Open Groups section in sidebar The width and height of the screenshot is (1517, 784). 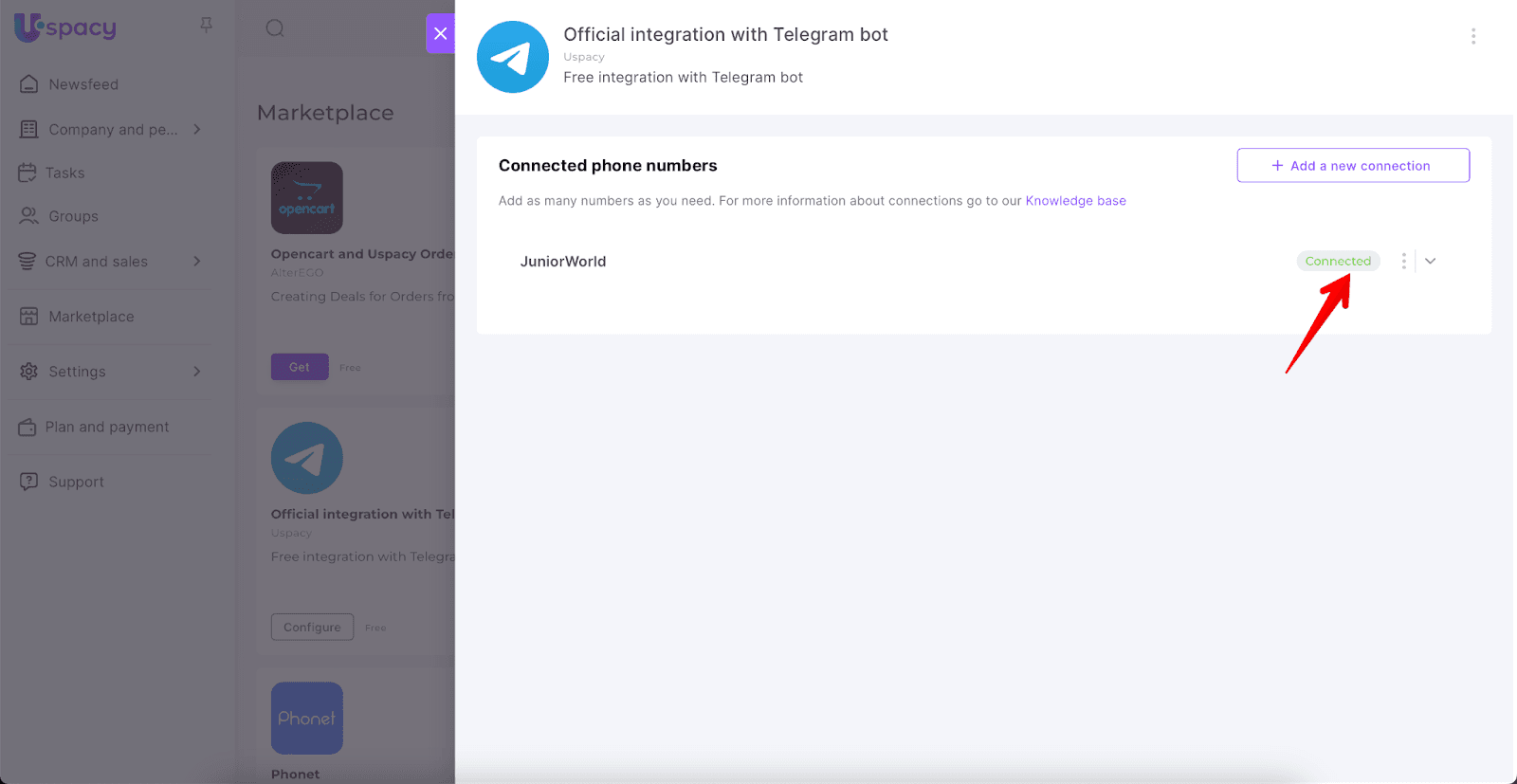coord(73,217)
